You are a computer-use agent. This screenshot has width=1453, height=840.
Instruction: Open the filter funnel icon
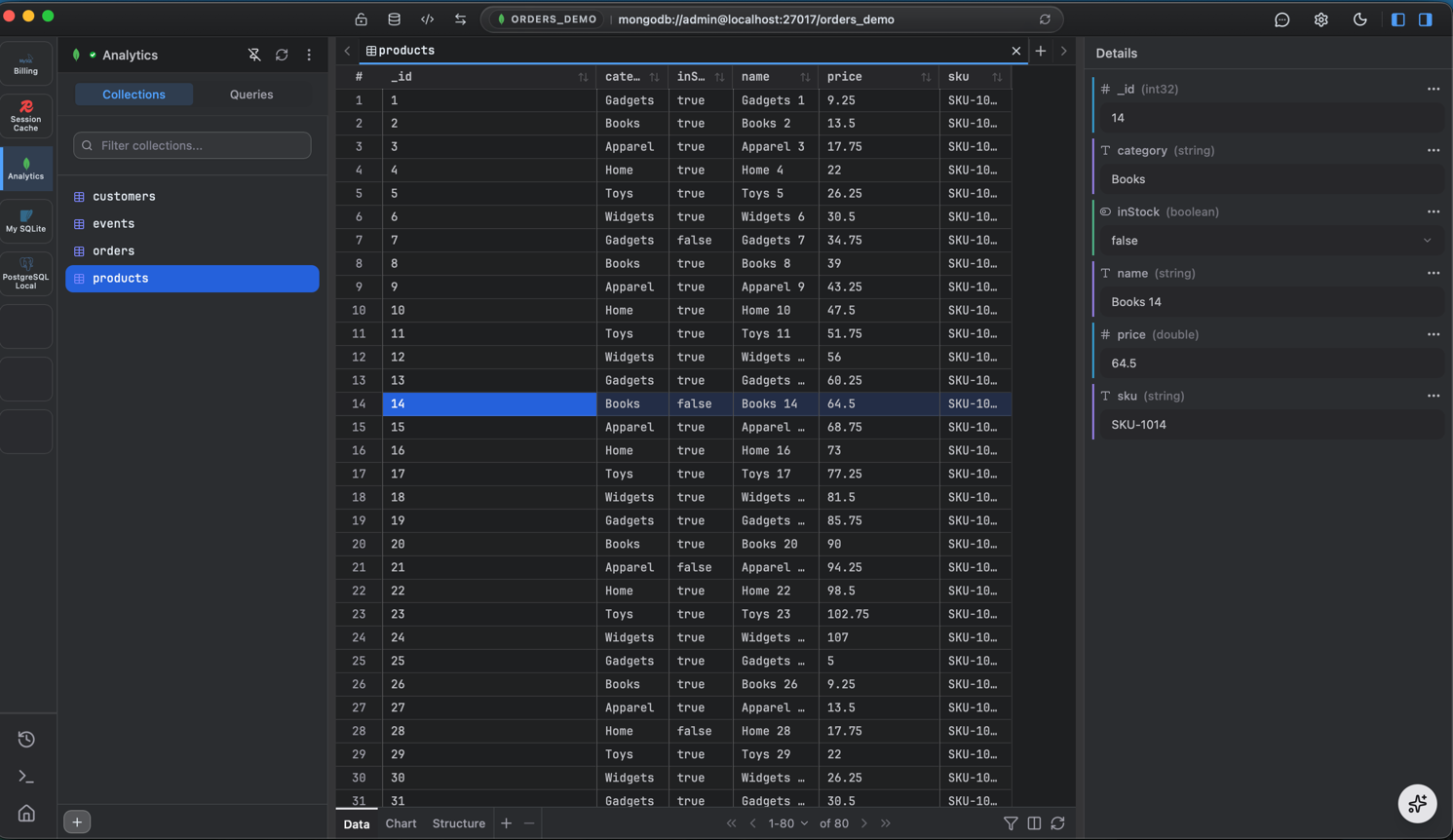pos(1011,823)
